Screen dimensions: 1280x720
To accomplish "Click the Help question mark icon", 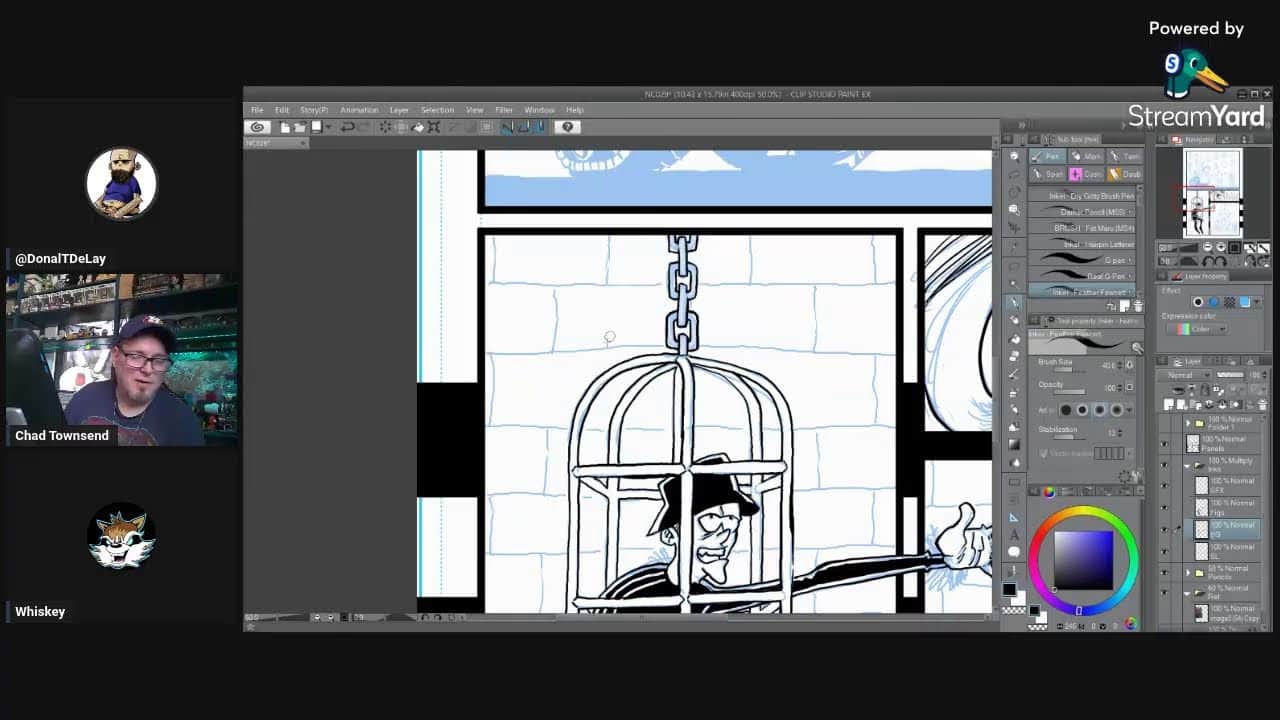I will pos(567,127).
